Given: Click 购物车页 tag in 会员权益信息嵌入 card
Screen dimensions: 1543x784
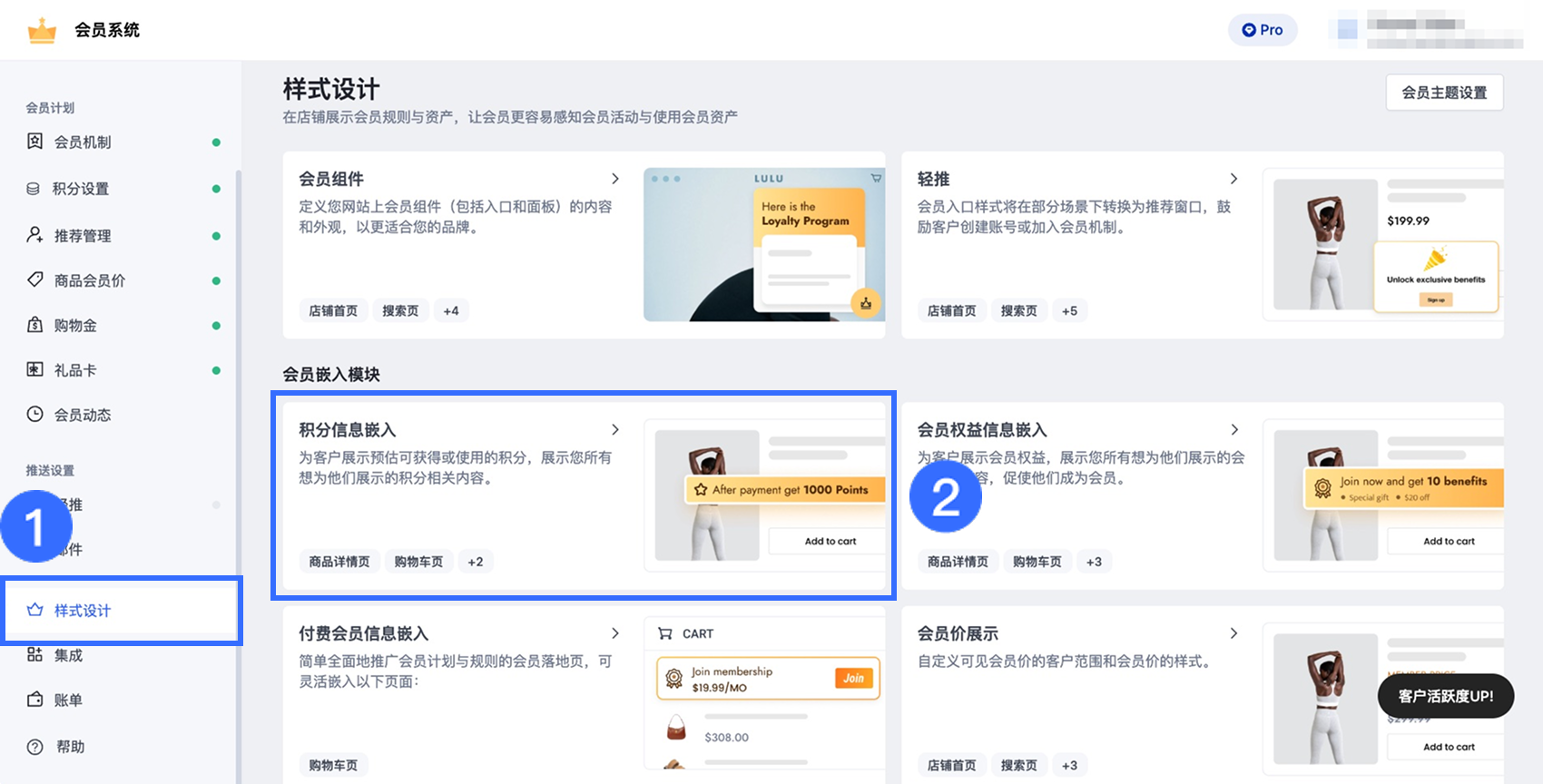Looking at the screenshot, I should [1037, 562].
